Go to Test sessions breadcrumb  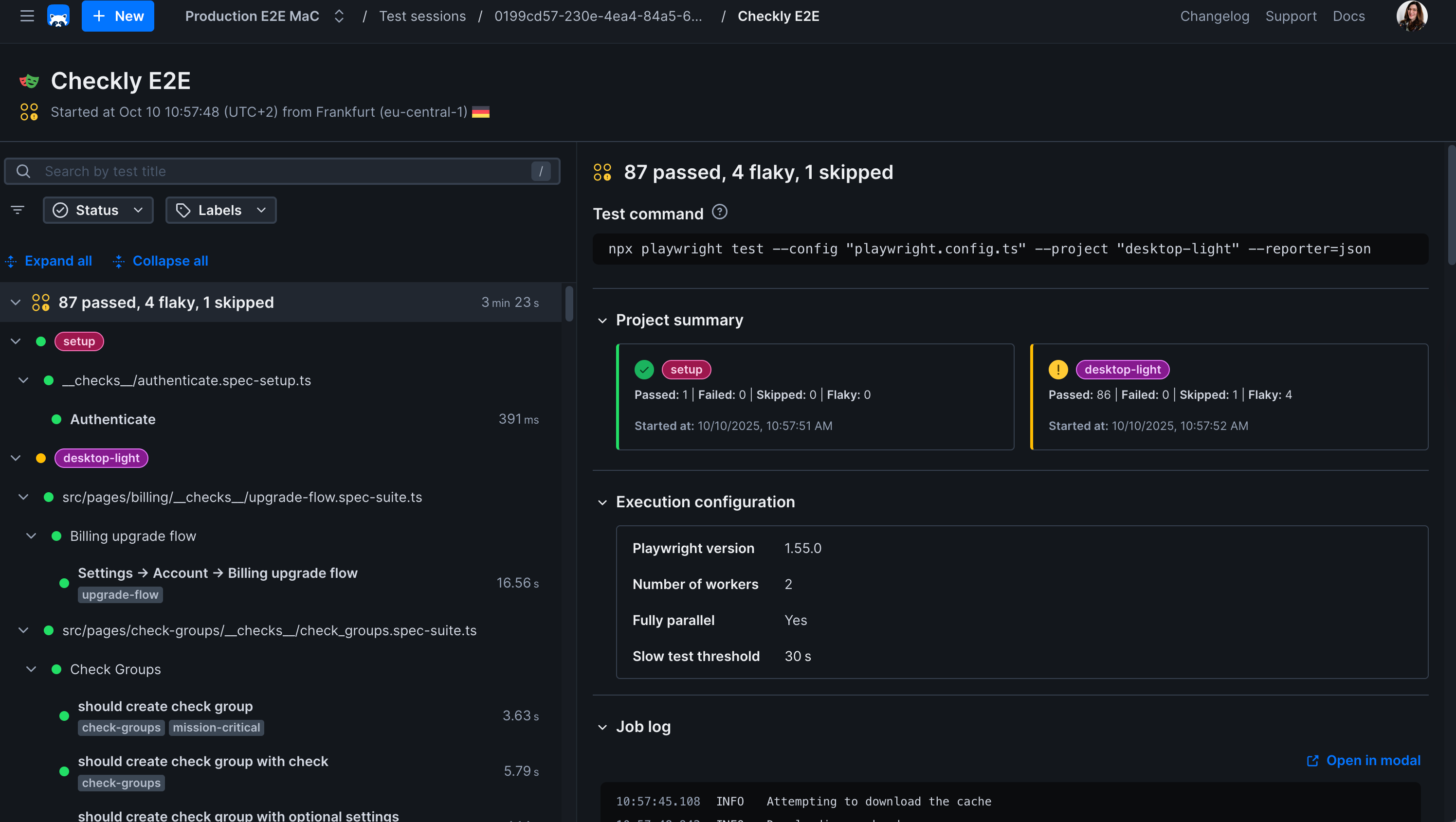coord(422,16)
